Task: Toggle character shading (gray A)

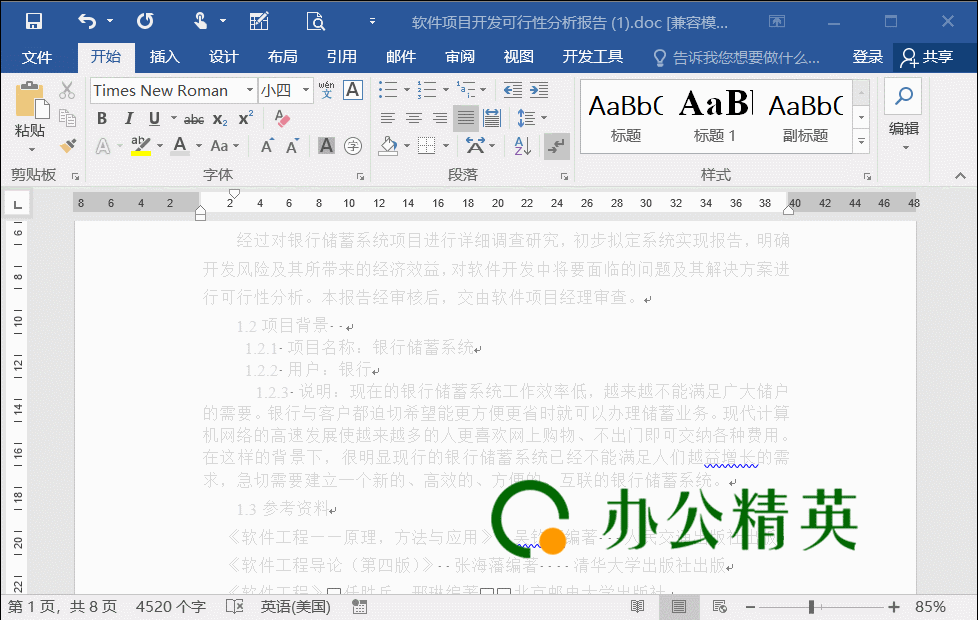Action: 326,147
